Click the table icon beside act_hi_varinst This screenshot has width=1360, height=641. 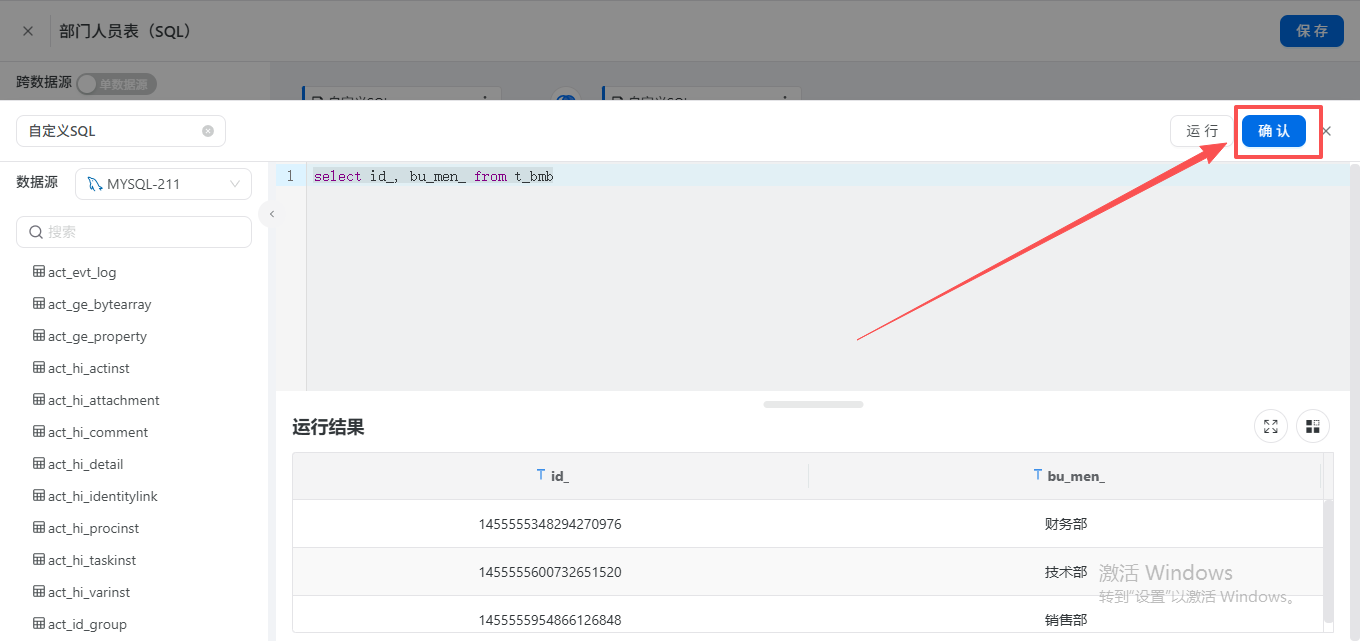click(x=39, y=592)
